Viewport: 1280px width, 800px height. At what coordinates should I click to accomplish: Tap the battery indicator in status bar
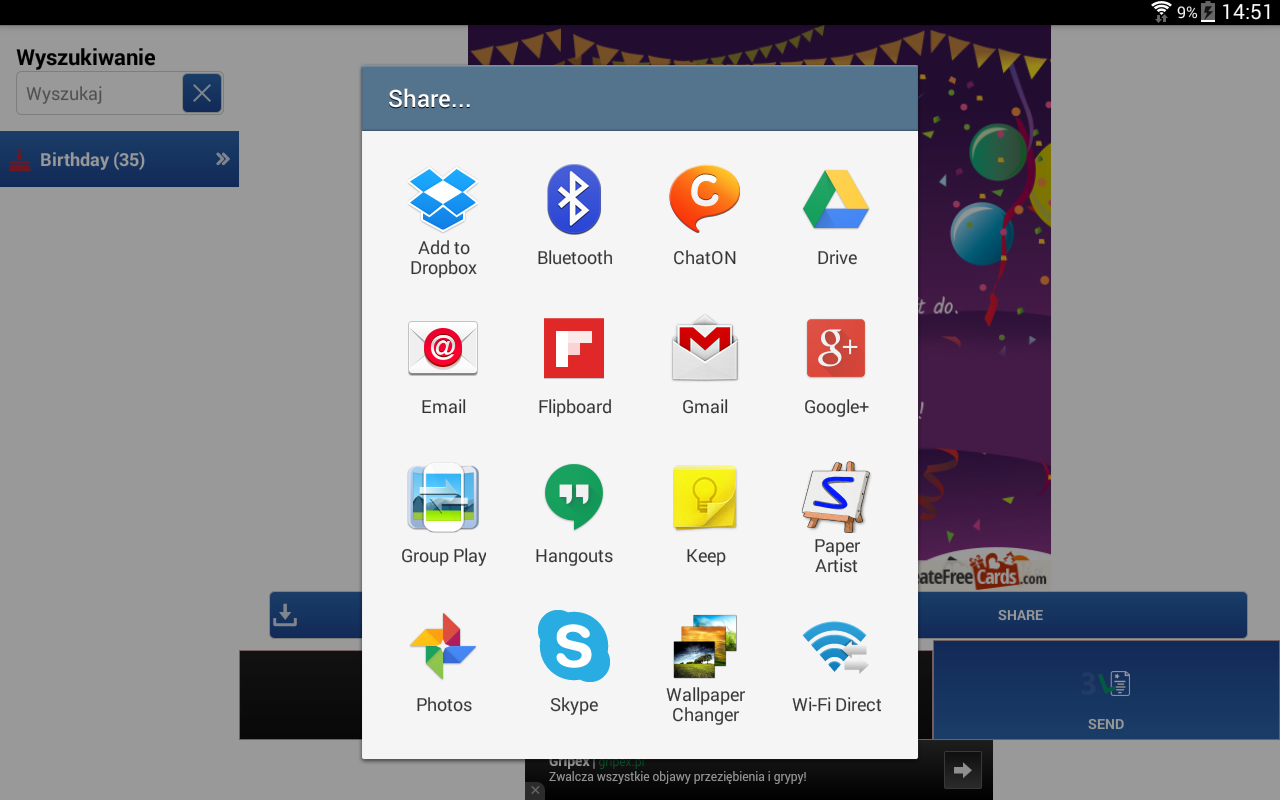click(x=1208, y=12)
